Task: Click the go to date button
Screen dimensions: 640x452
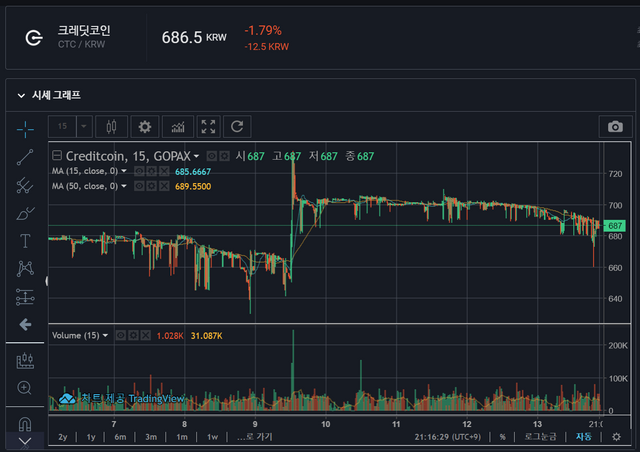Action: coord(255,437)
